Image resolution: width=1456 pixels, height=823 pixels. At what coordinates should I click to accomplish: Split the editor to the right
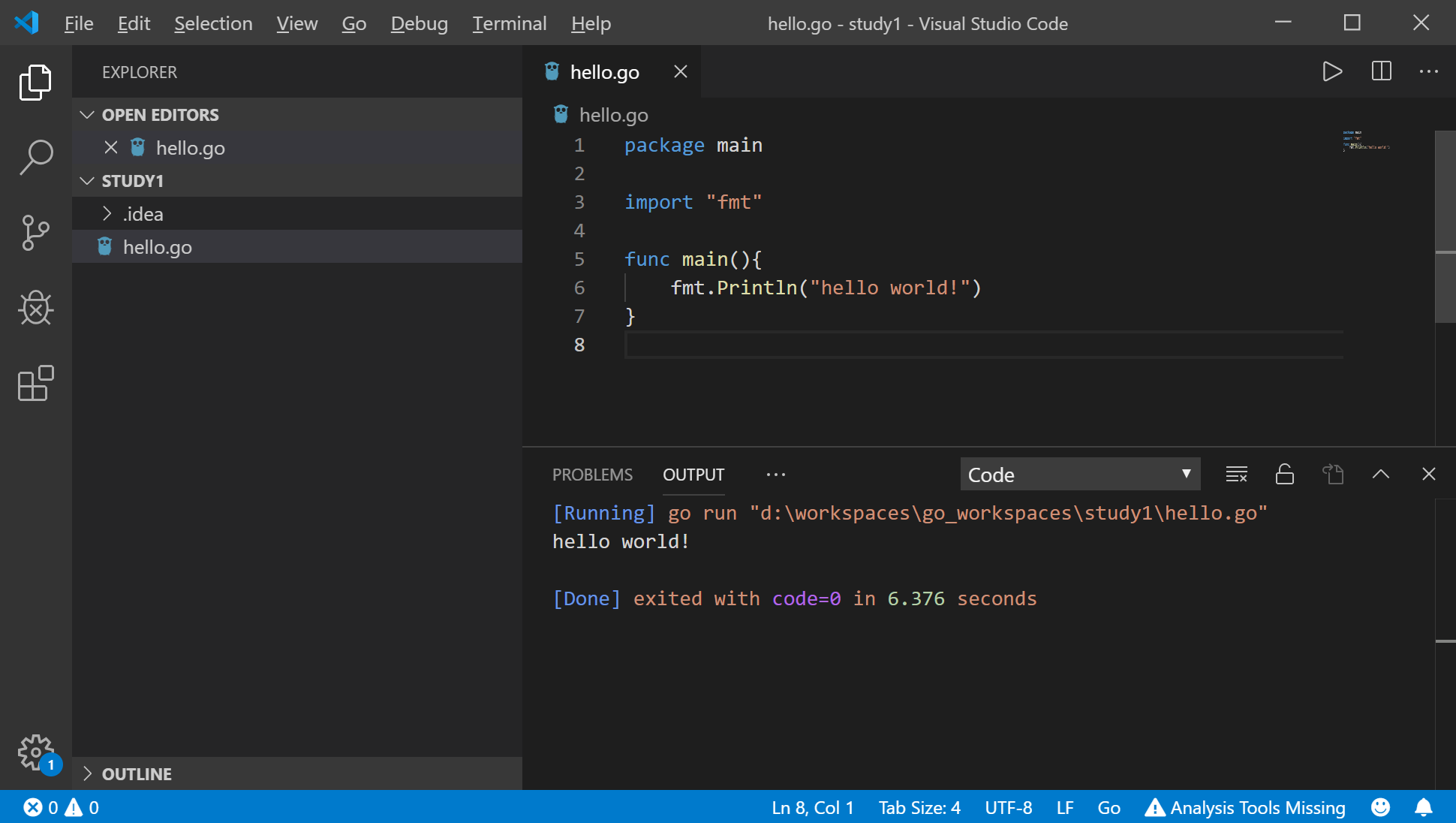point(1381,71)
